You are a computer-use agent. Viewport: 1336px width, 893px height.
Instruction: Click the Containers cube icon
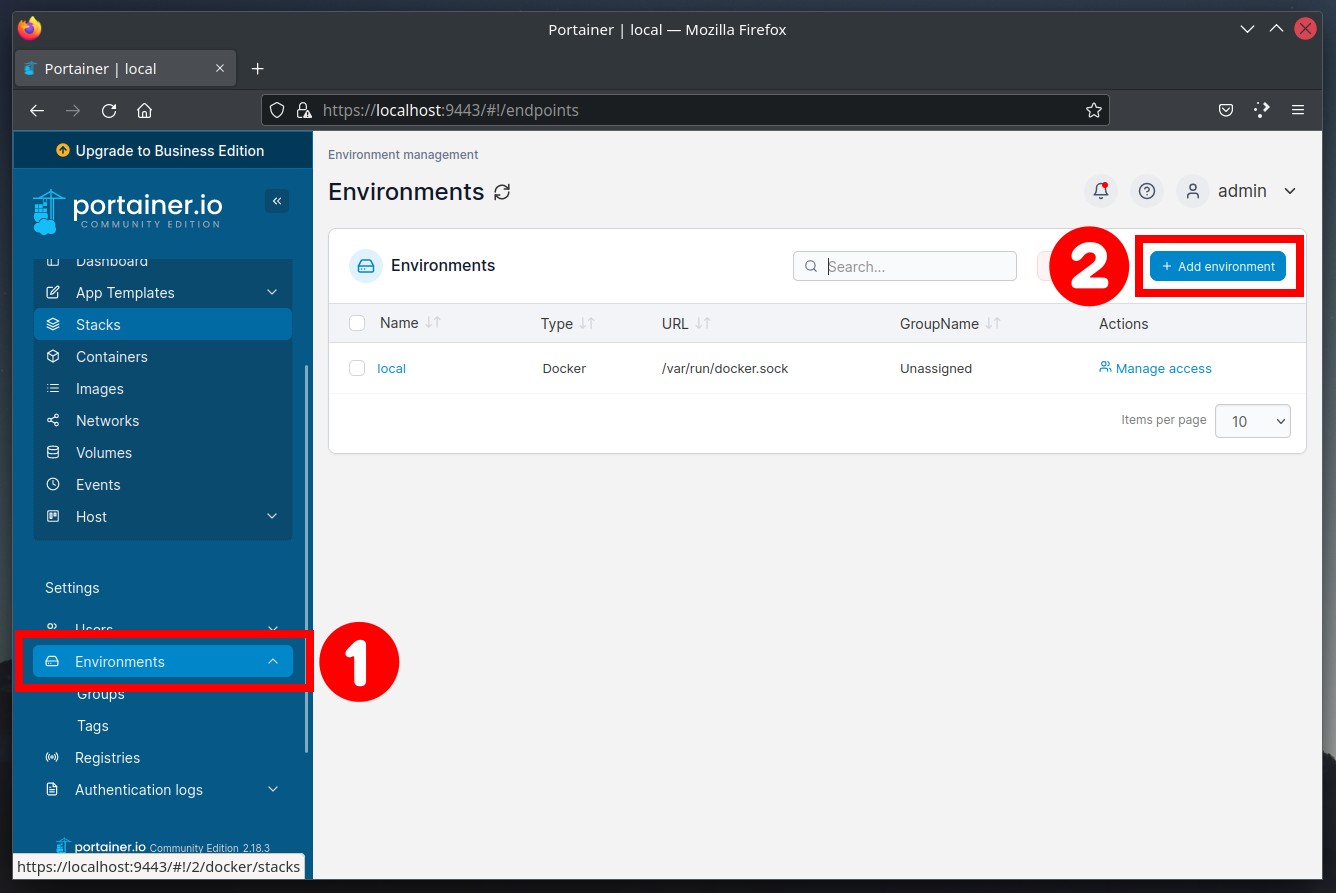(54, 357)
